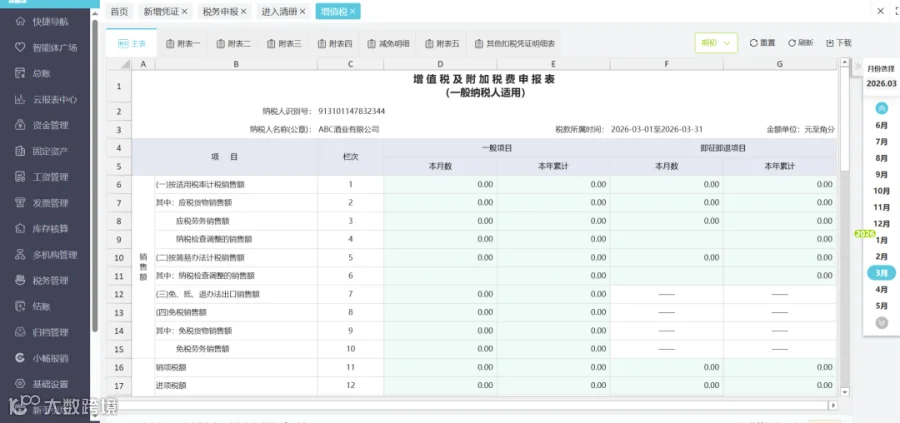Select the 附表三 sheet tab
Screen dimensions: 900x423
pos(284,43)
